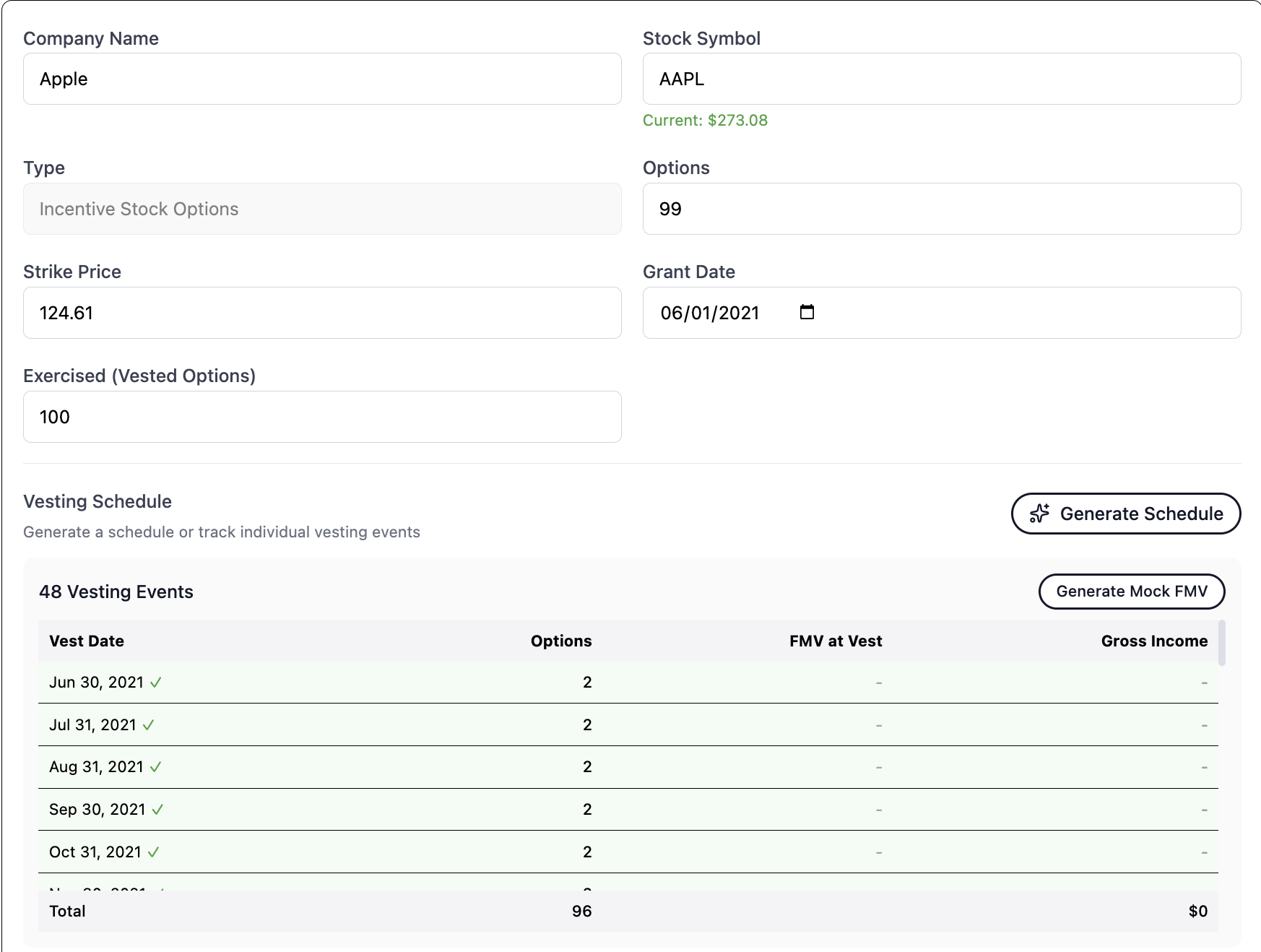Select the Jul 31, 2021 vest date

[92, 725]
